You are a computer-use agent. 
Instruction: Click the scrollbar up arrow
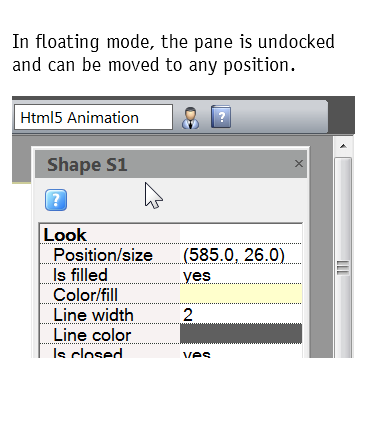click(x=343, y=146)
